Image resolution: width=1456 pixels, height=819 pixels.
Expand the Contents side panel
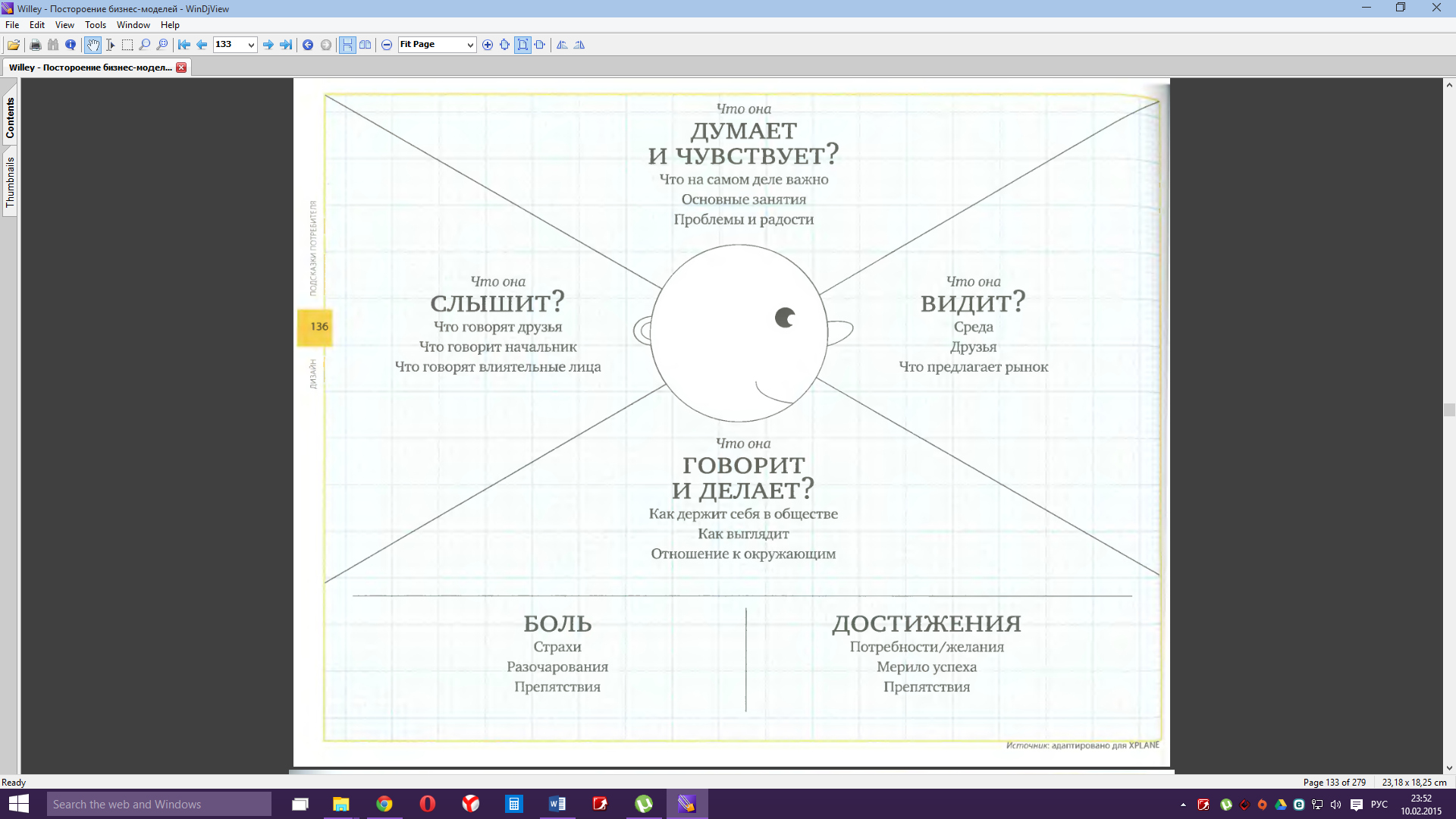click(x=10, y=118)
